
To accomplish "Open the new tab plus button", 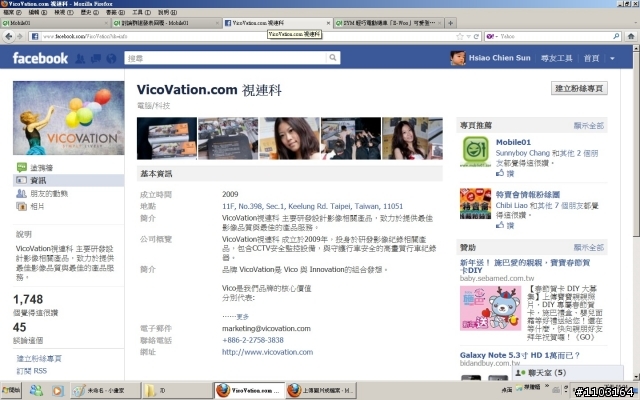I will pos(450,23).
